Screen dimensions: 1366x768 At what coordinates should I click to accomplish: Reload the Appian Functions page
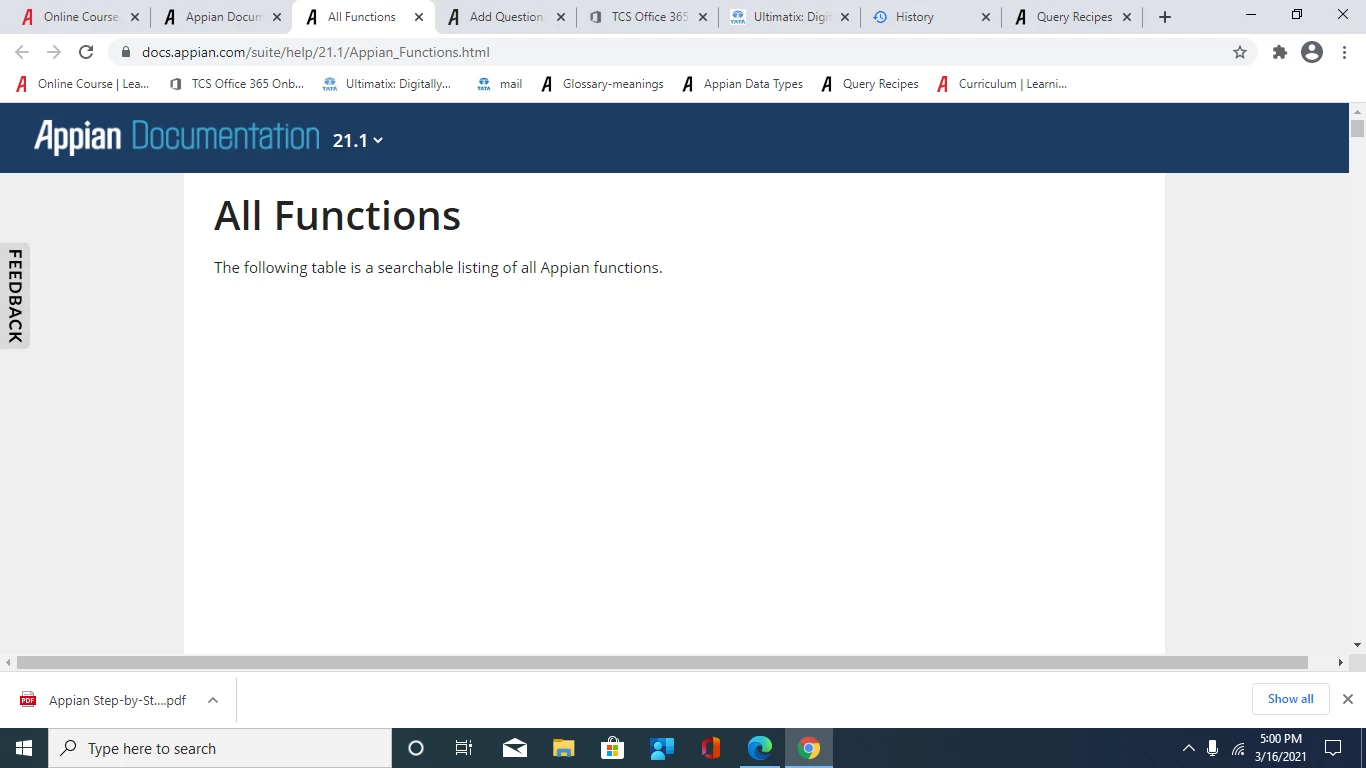coord(86,52)
